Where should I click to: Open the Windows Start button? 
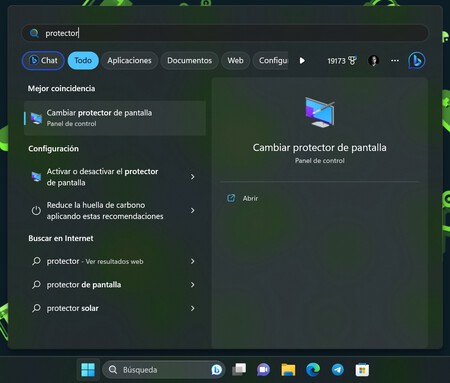click(88, 370)
